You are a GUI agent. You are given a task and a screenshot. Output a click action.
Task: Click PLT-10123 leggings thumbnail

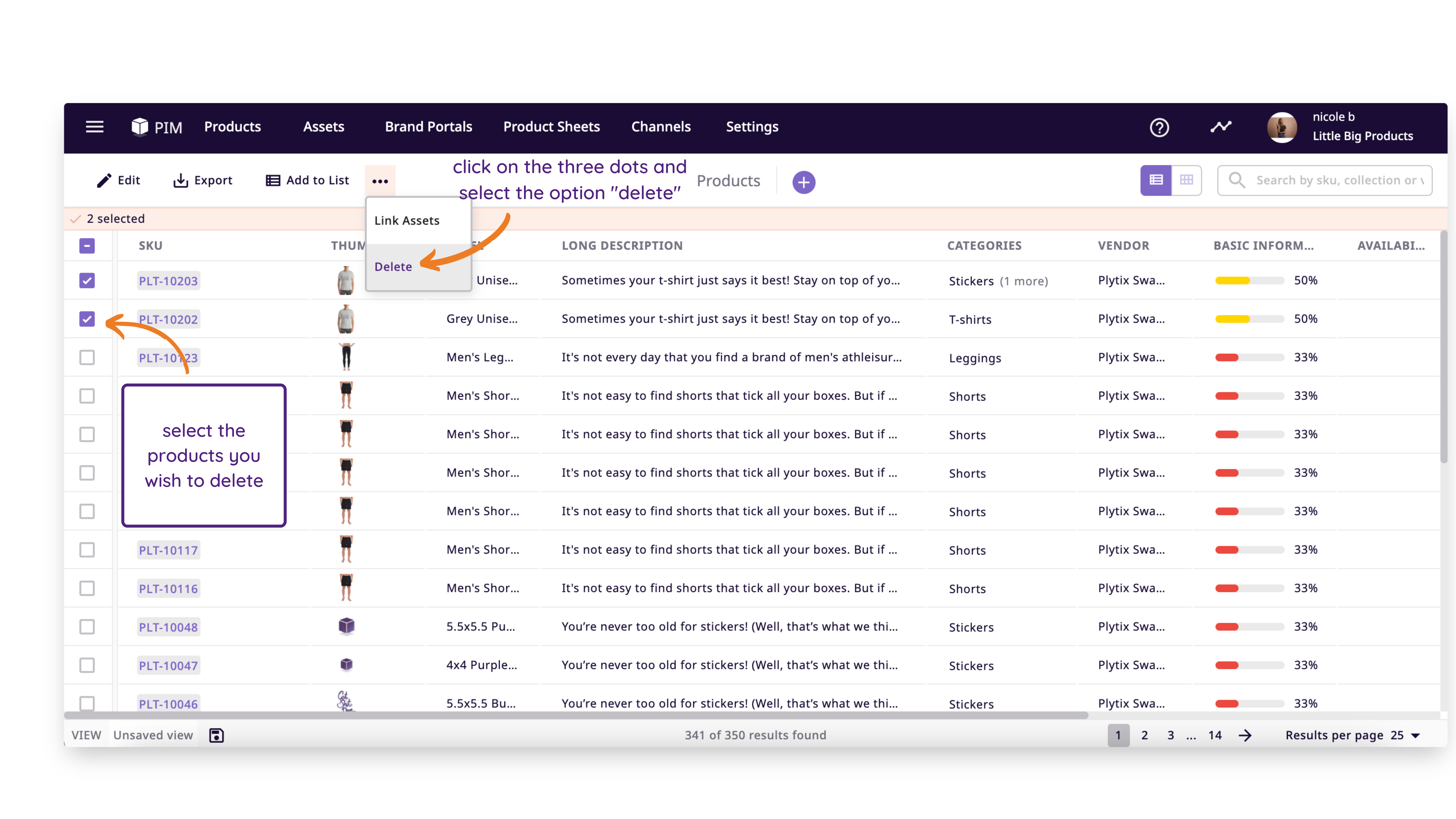pos(347,357)
